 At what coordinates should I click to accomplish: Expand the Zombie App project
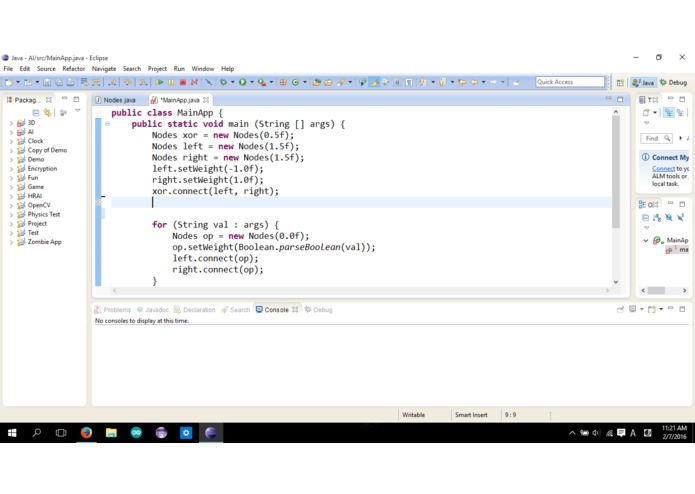click(x=11, y=242)
